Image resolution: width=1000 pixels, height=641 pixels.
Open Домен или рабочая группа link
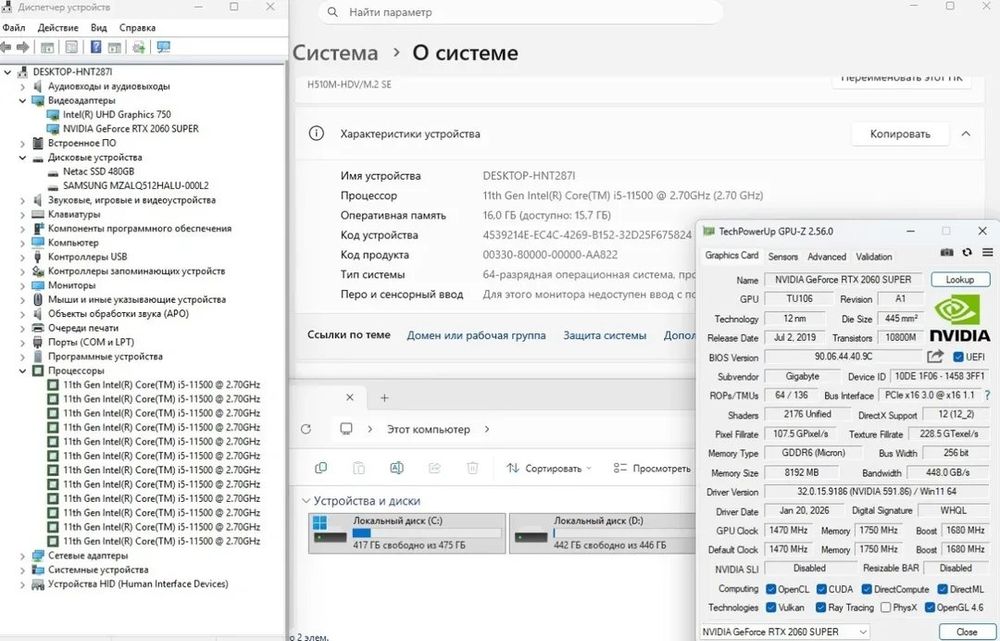pyautogui.click(x=476, y=335)
